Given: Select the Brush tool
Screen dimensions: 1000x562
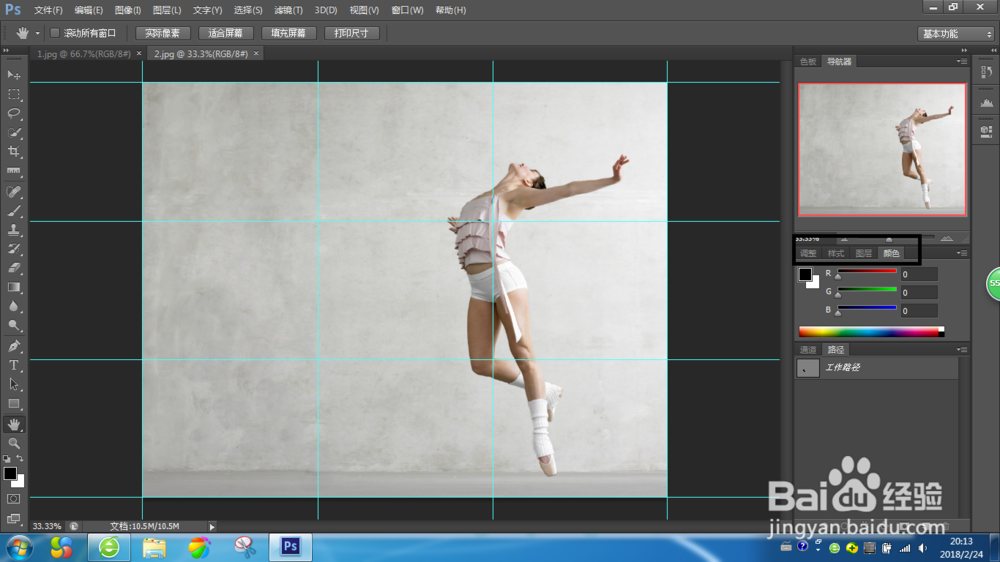Looking at the screenshot, I should click(x=14, y=211).
